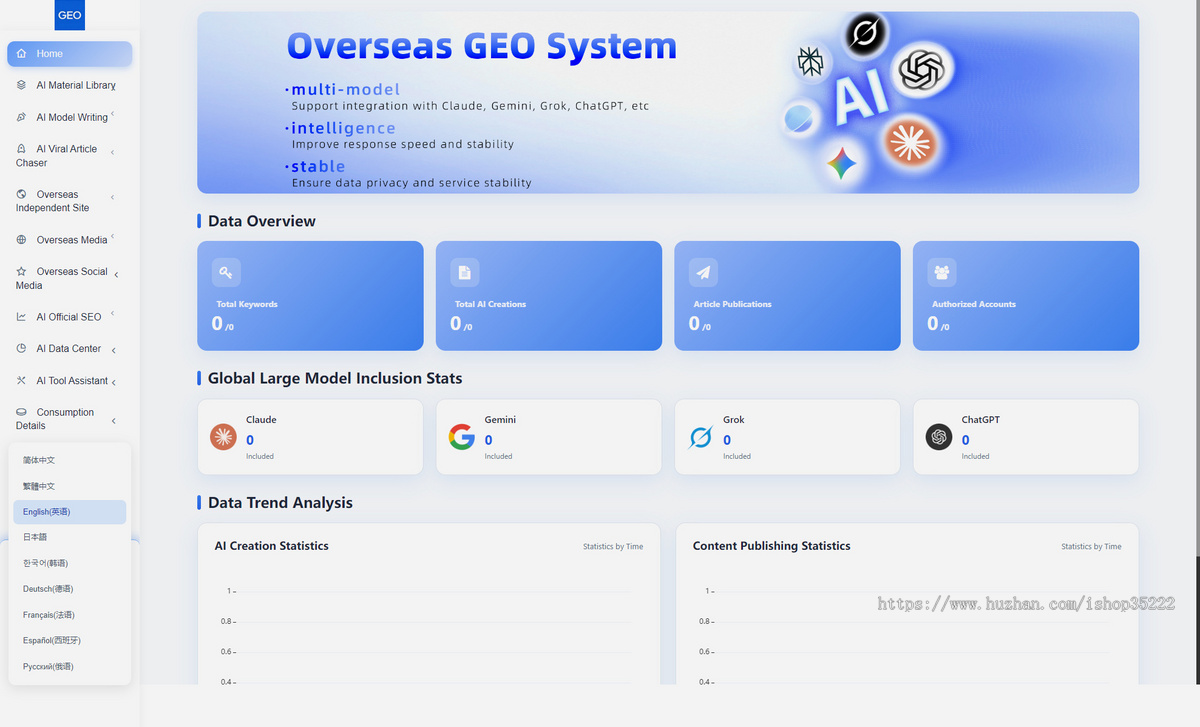The image size is (1200, 727).
Task: Click the Overseas Media globe icon
Action: point(22,240)
